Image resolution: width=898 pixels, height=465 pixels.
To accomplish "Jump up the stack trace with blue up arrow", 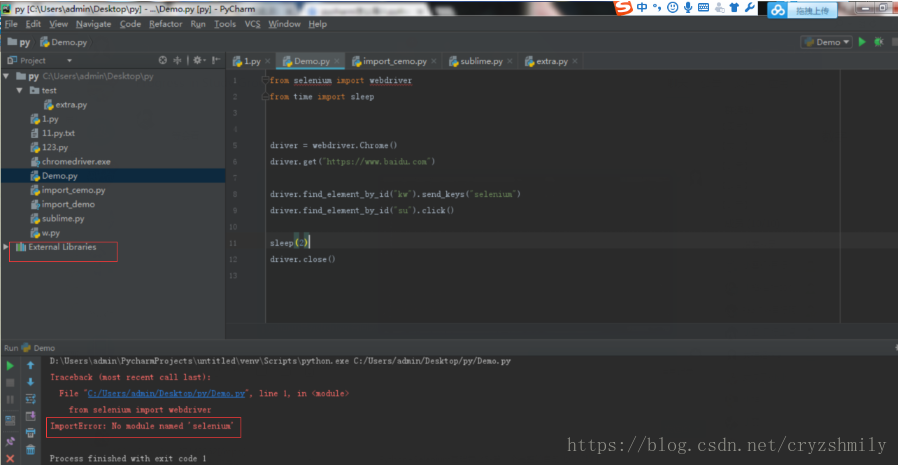I will [x=30, y=365].
